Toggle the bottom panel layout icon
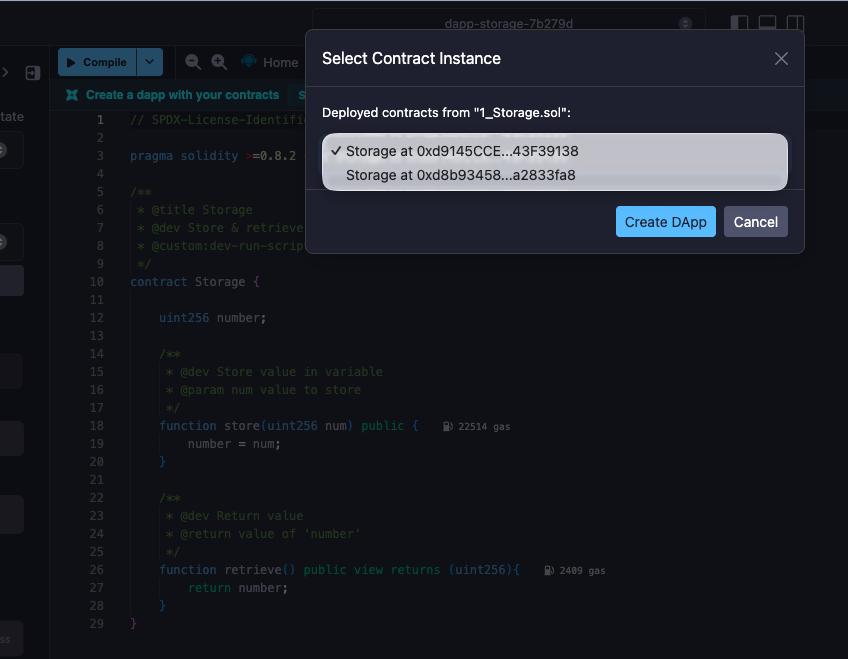 (x=767, y=23)
